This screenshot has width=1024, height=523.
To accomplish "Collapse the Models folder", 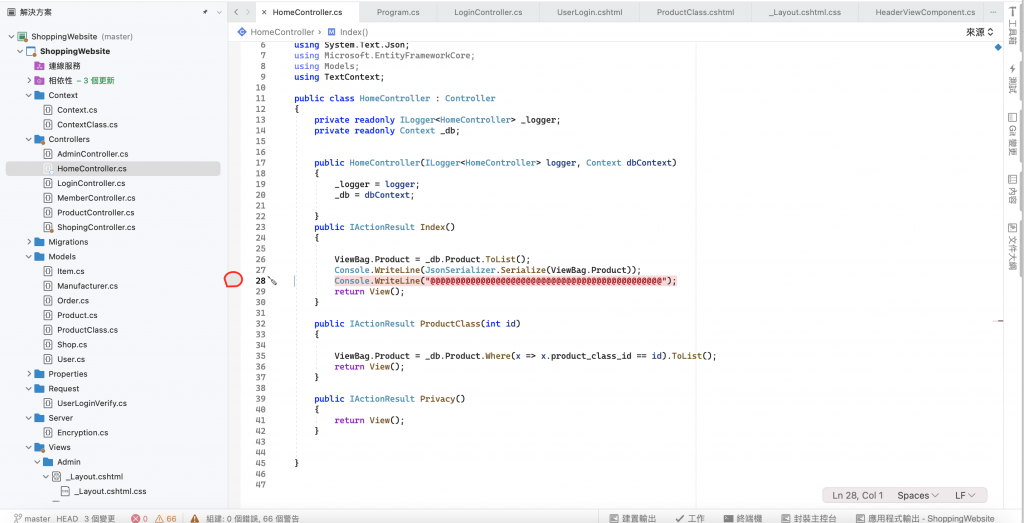I will 29,257.
